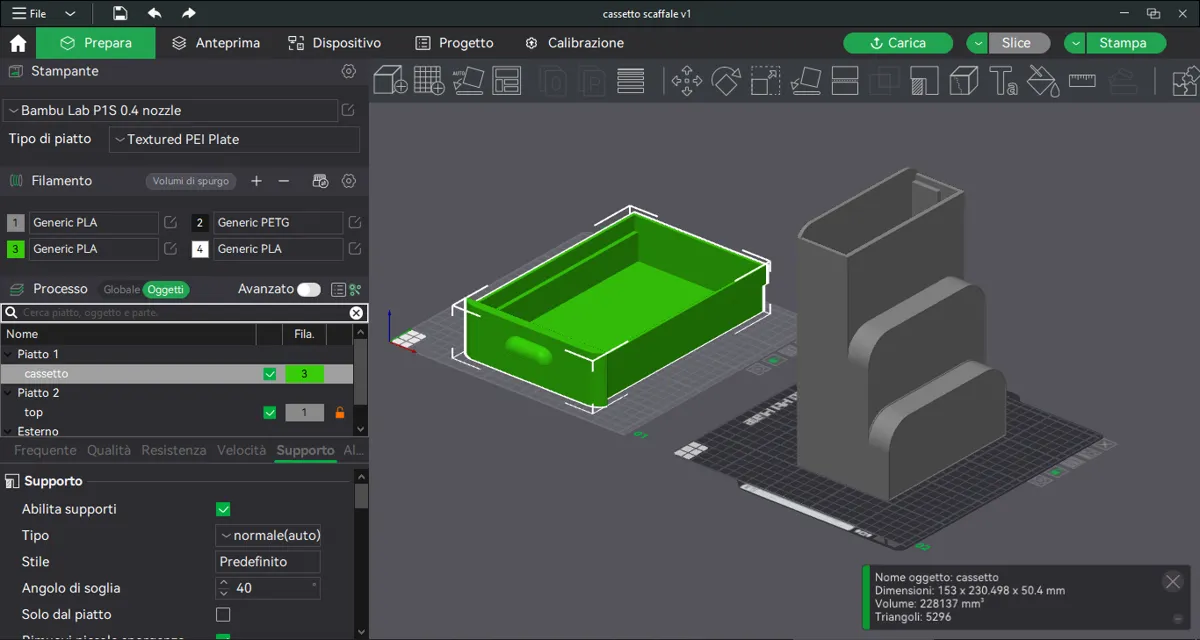Switch to the Anteprima tab
Screen dimensions: 1200x640
(x=216, y=43)
